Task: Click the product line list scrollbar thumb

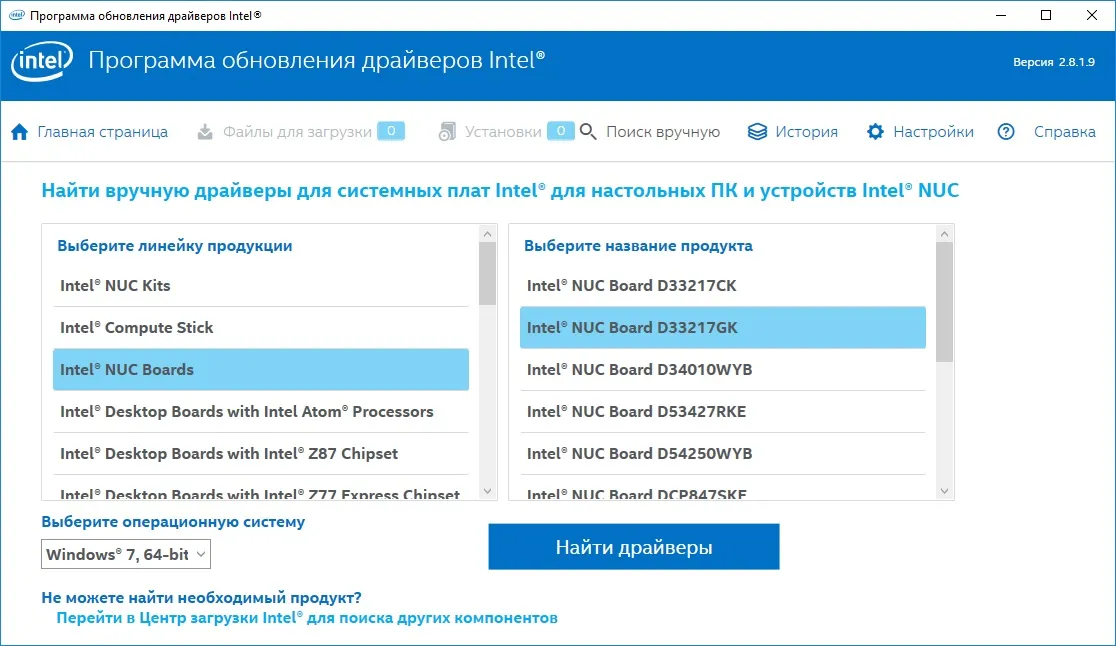Action: (488, 273)
